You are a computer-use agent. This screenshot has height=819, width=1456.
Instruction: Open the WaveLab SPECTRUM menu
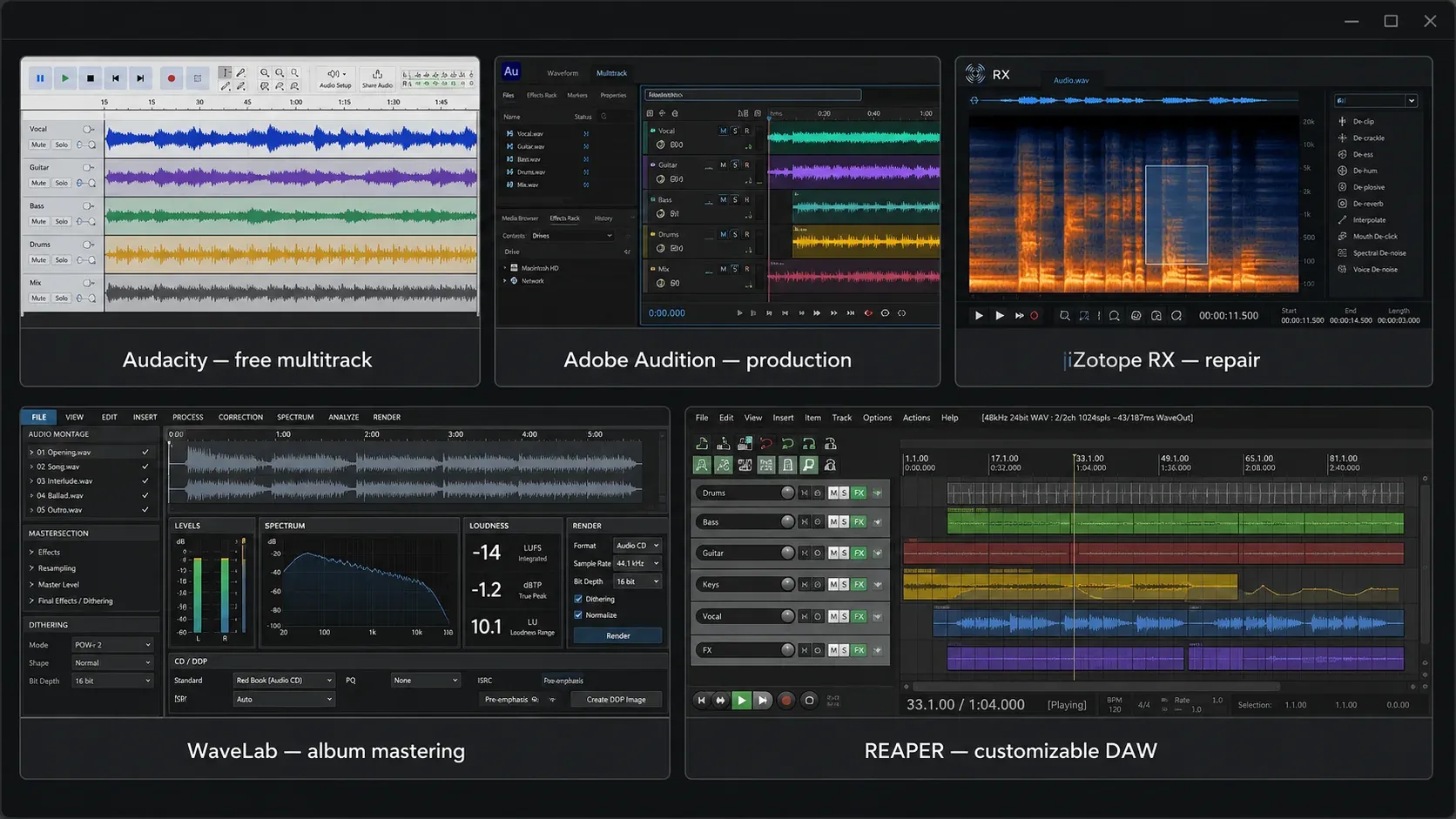(x=295, y=417)
